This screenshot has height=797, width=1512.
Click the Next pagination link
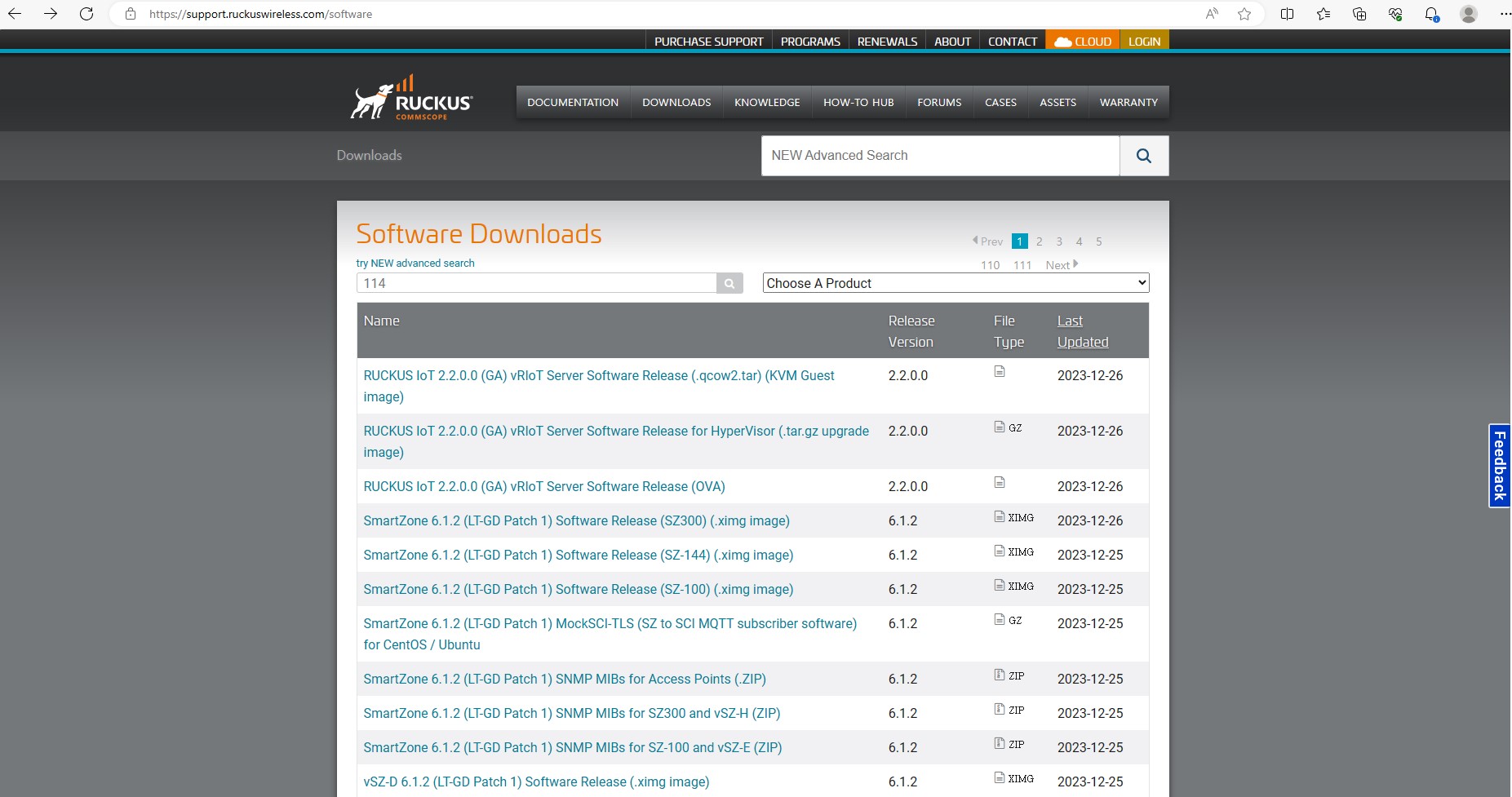(1062, 265)
